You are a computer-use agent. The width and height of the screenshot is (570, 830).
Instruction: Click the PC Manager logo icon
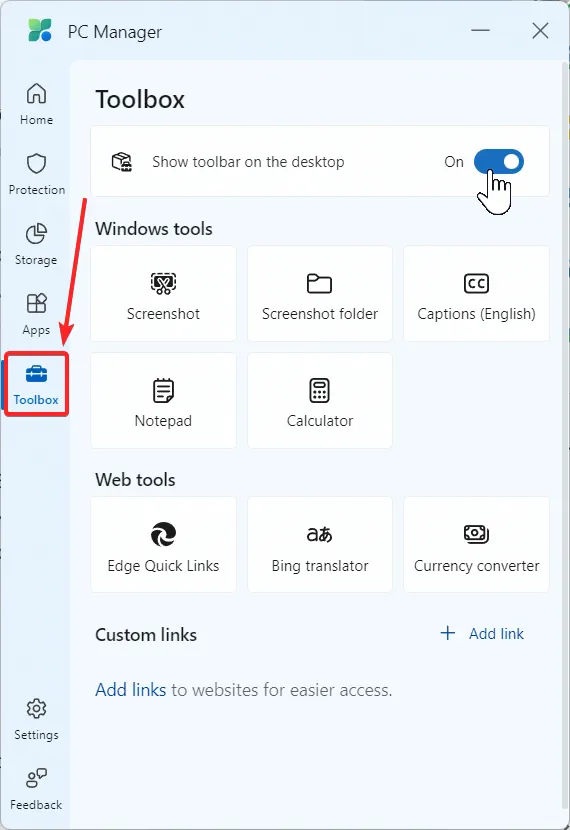click(40, 30)
